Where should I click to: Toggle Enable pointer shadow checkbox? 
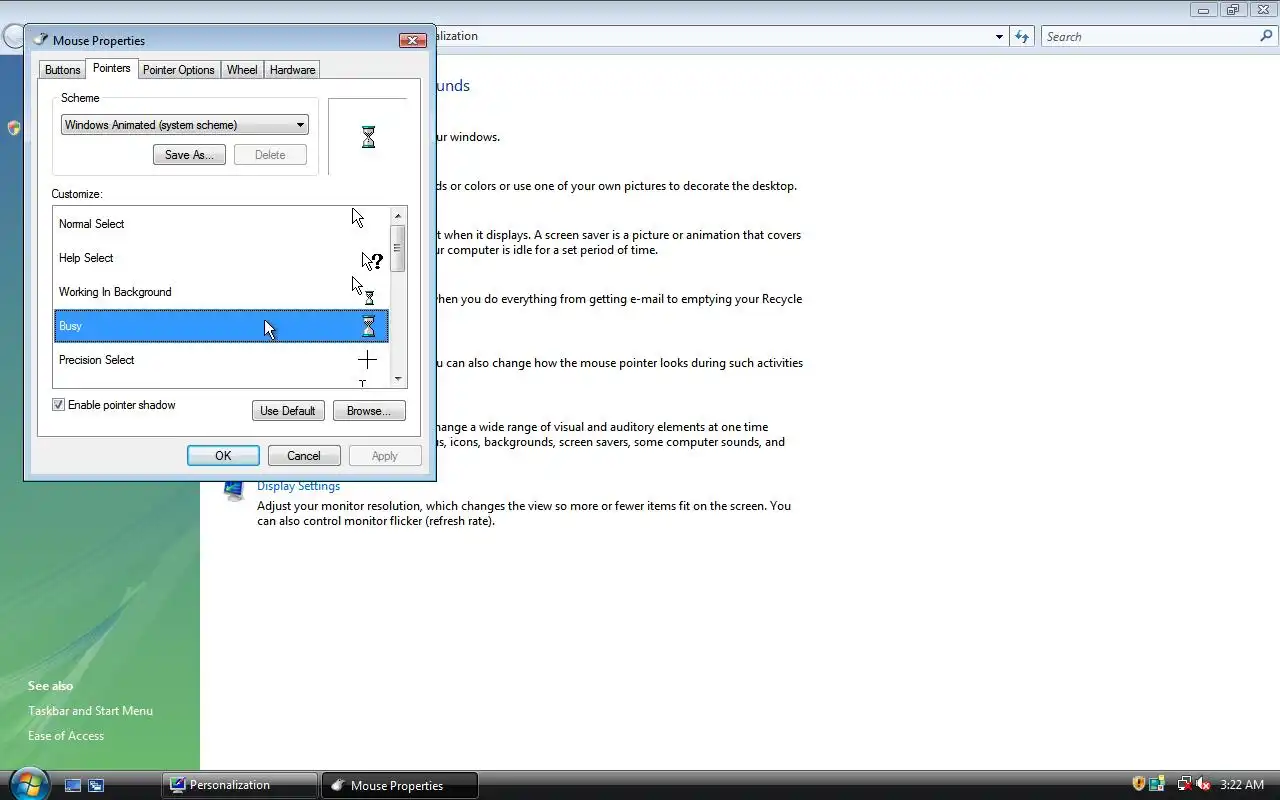(x=58, y=405)
